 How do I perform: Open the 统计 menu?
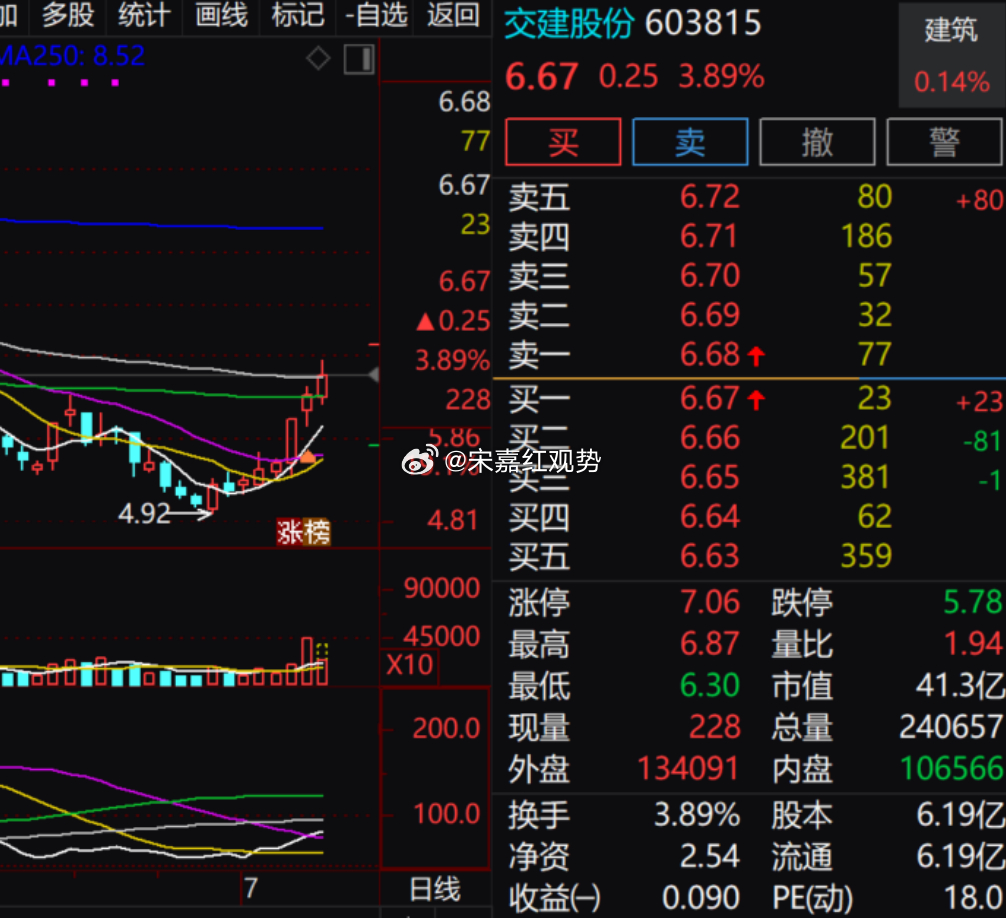click(144, 15)
